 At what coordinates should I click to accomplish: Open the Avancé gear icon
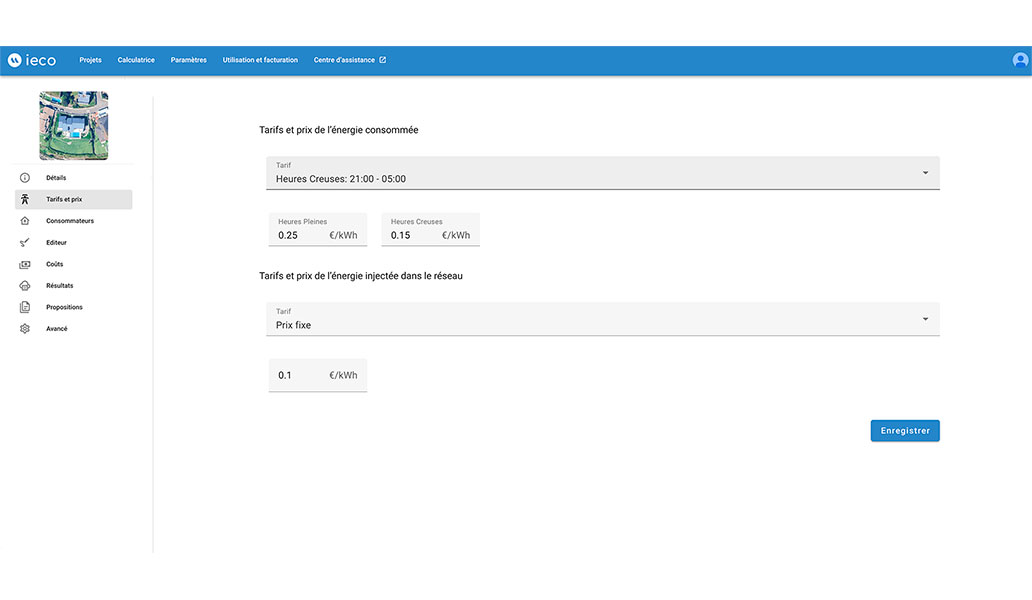pyautogui.click(x=25, y=329)
